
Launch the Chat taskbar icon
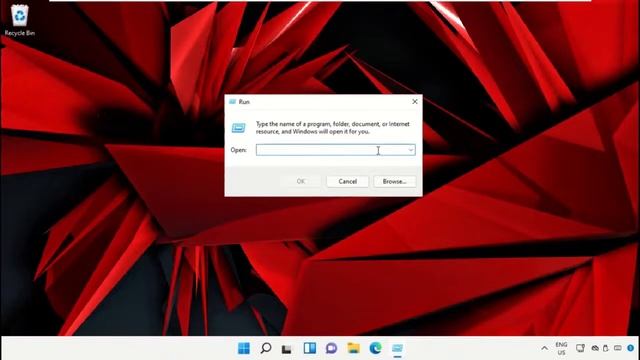(x=331, y=348)
